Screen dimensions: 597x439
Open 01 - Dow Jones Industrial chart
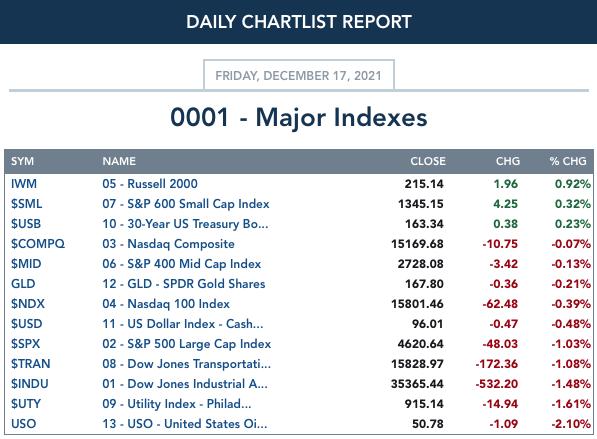[x=185, y=384]
